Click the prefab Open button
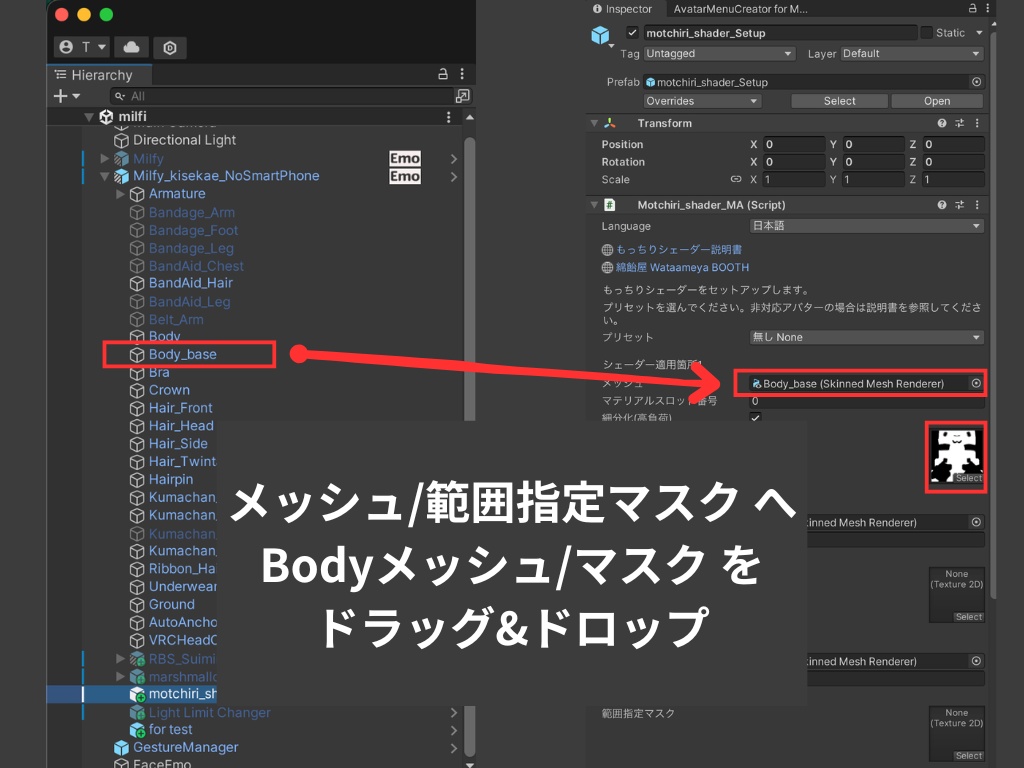This screenshot has width=1024, height=768. [936, 101]
